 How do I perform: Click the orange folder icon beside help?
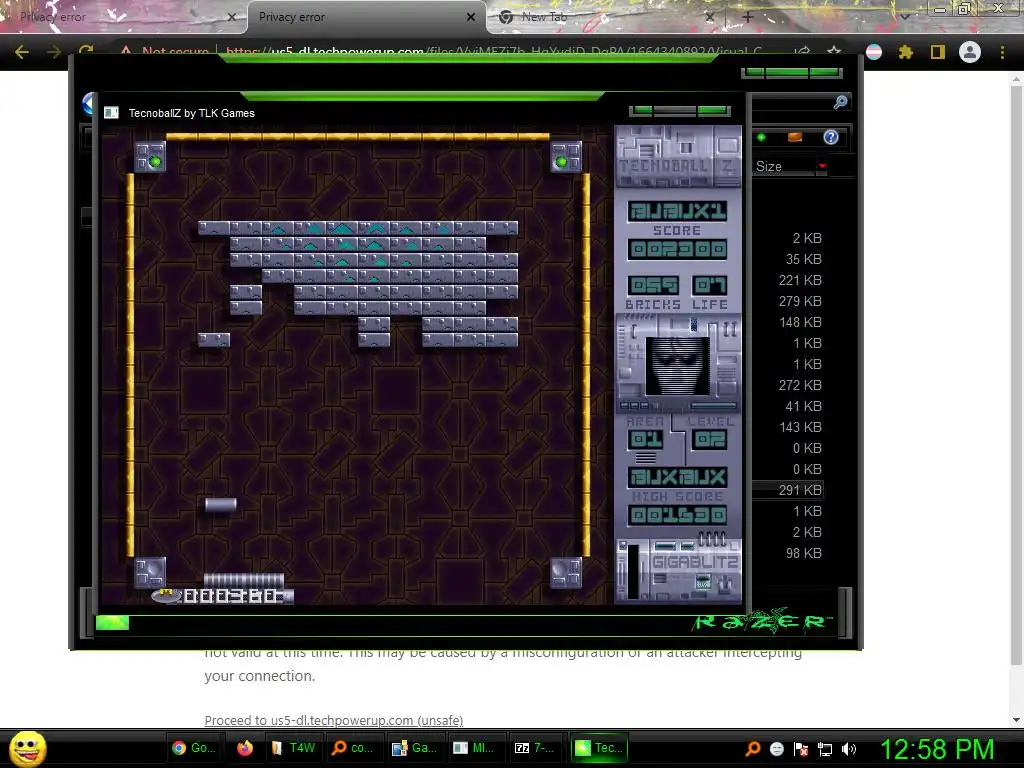coord(795,137)
